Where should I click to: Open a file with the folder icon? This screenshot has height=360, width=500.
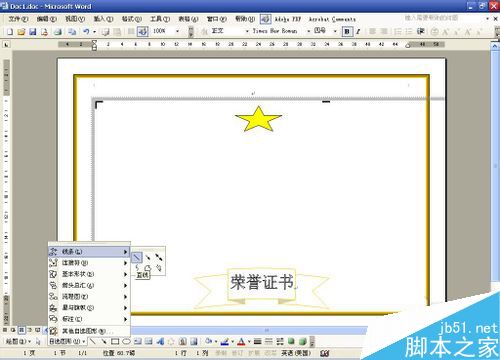pyautogui.click(x=21, y=32)
